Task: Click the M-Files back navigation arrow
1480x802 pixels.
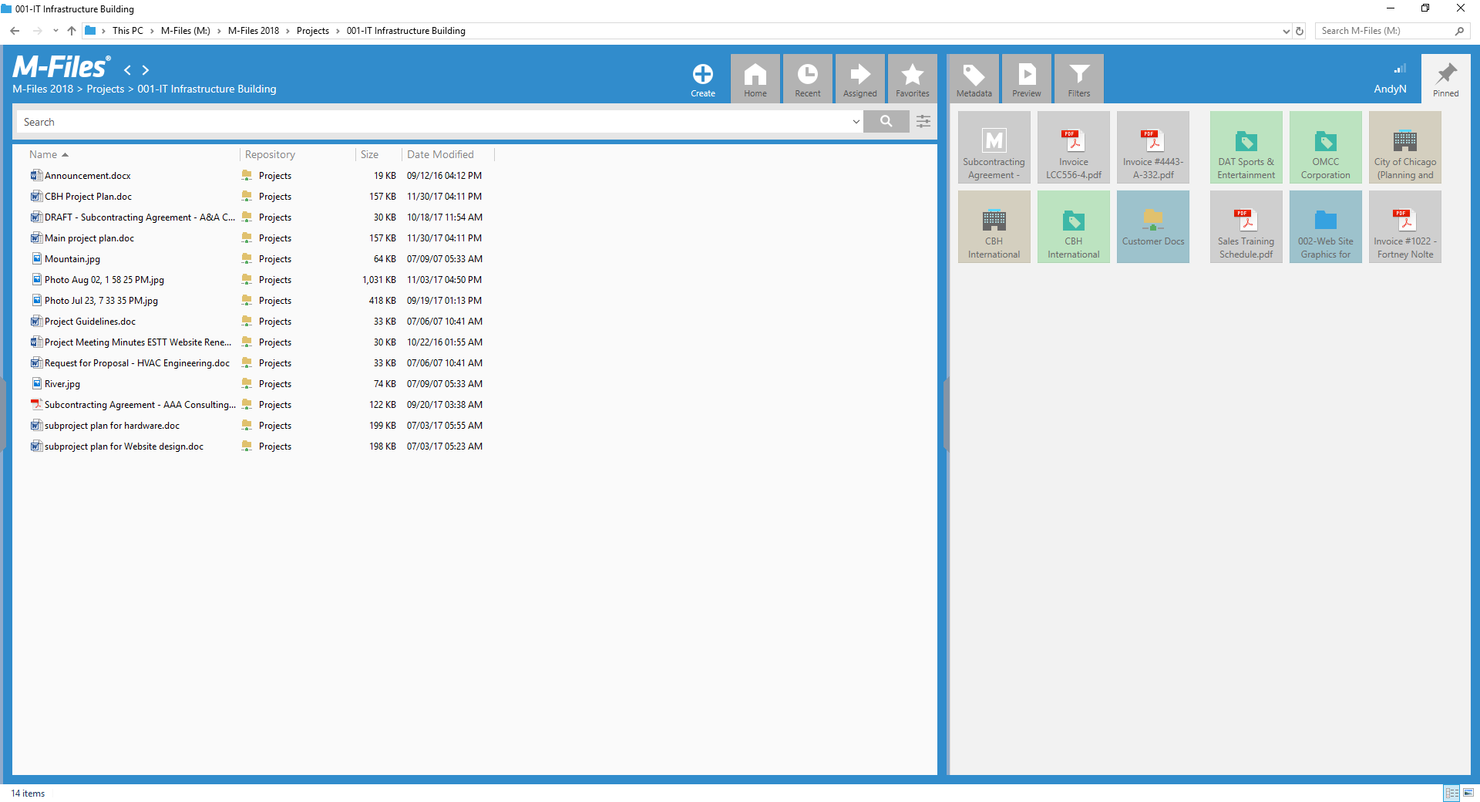Action: 127,70
